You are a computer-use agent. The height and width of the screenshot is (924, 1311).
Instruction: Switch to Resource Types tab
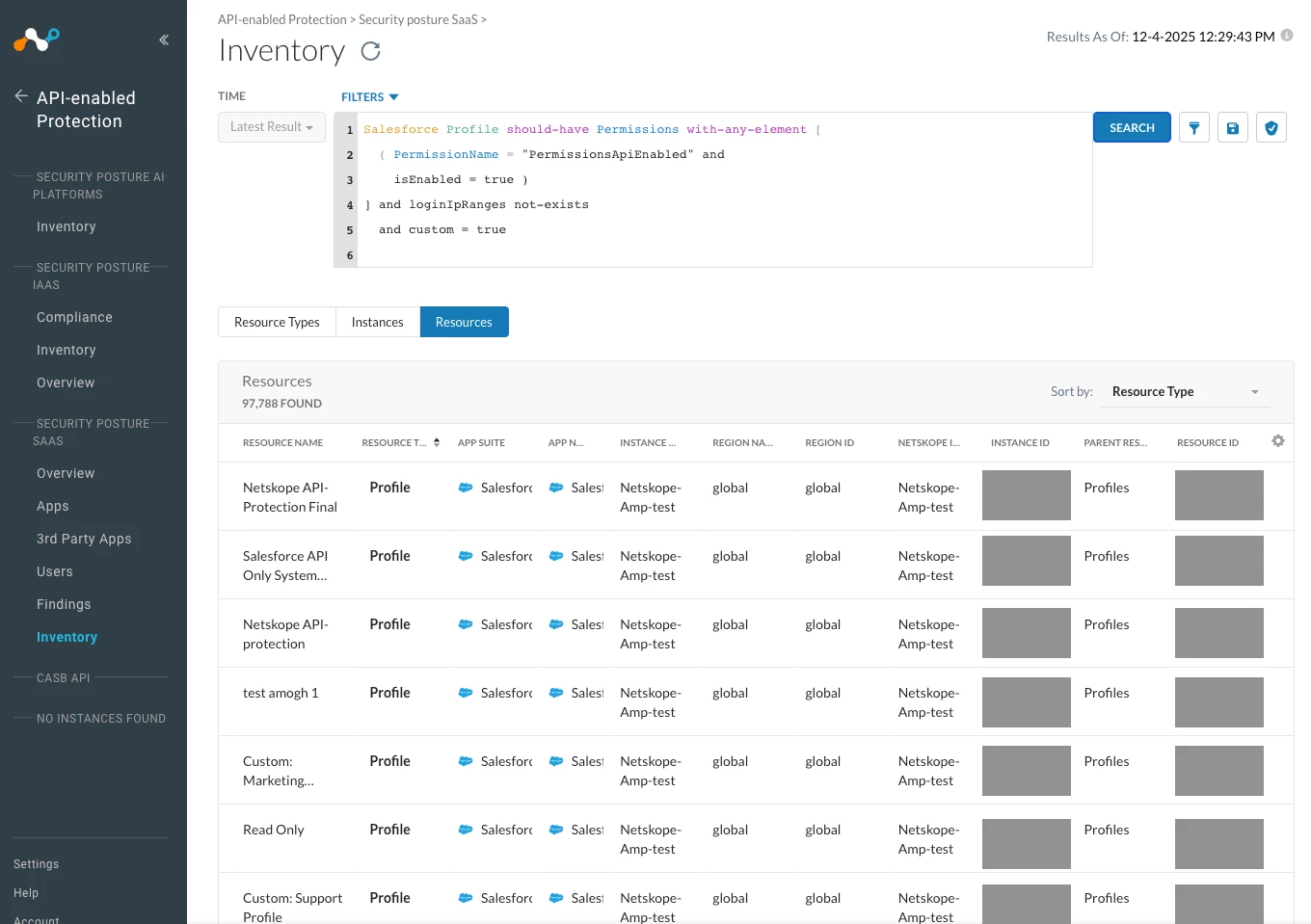(277, 322)
